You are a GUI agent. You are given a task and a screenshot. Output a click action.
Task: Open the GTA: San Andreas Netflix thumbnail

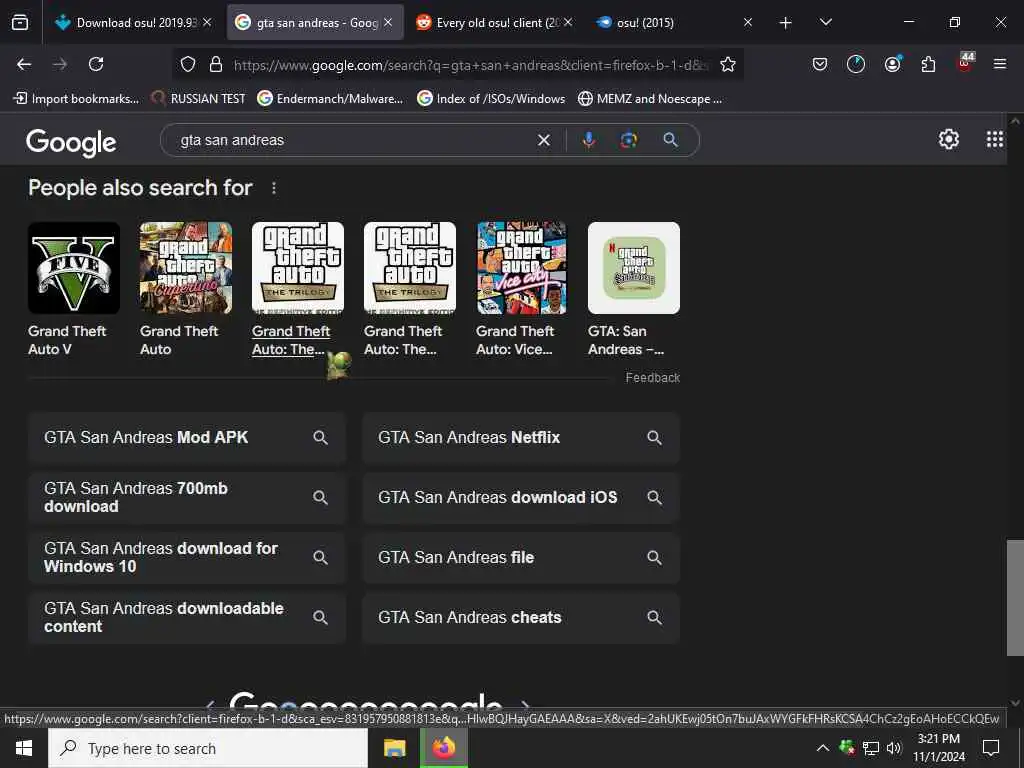[x=633, y=268]
